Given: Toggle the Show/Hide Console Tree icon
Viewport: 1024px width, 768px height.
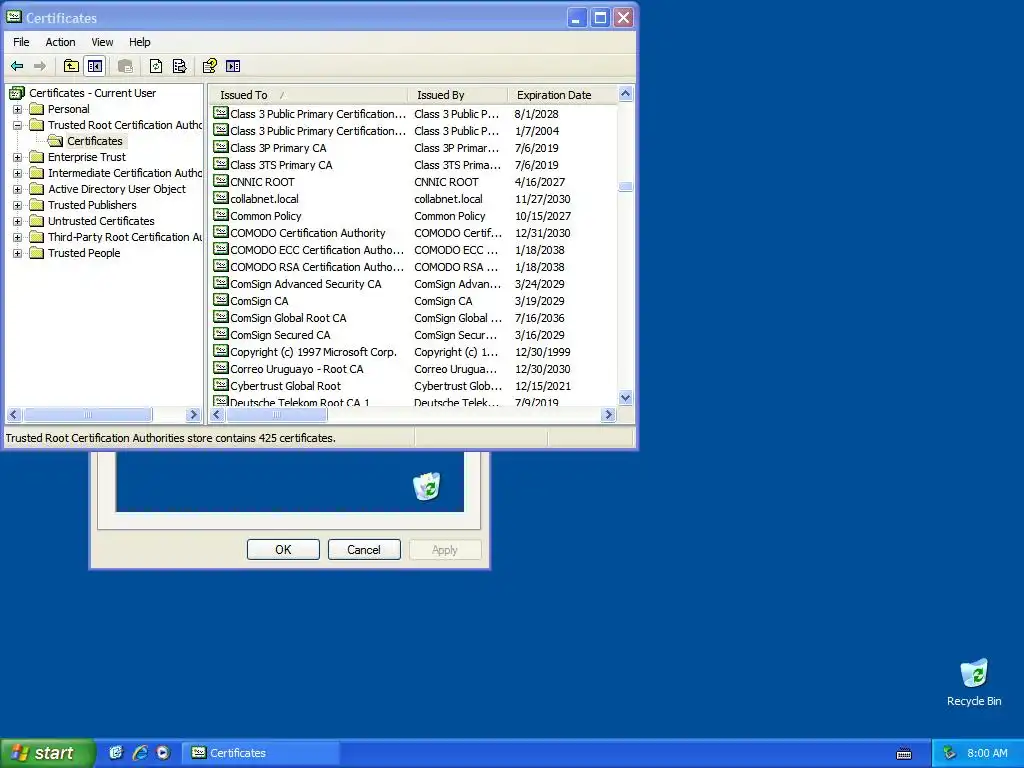Looking at the screenshot, I should click(95, 66).
